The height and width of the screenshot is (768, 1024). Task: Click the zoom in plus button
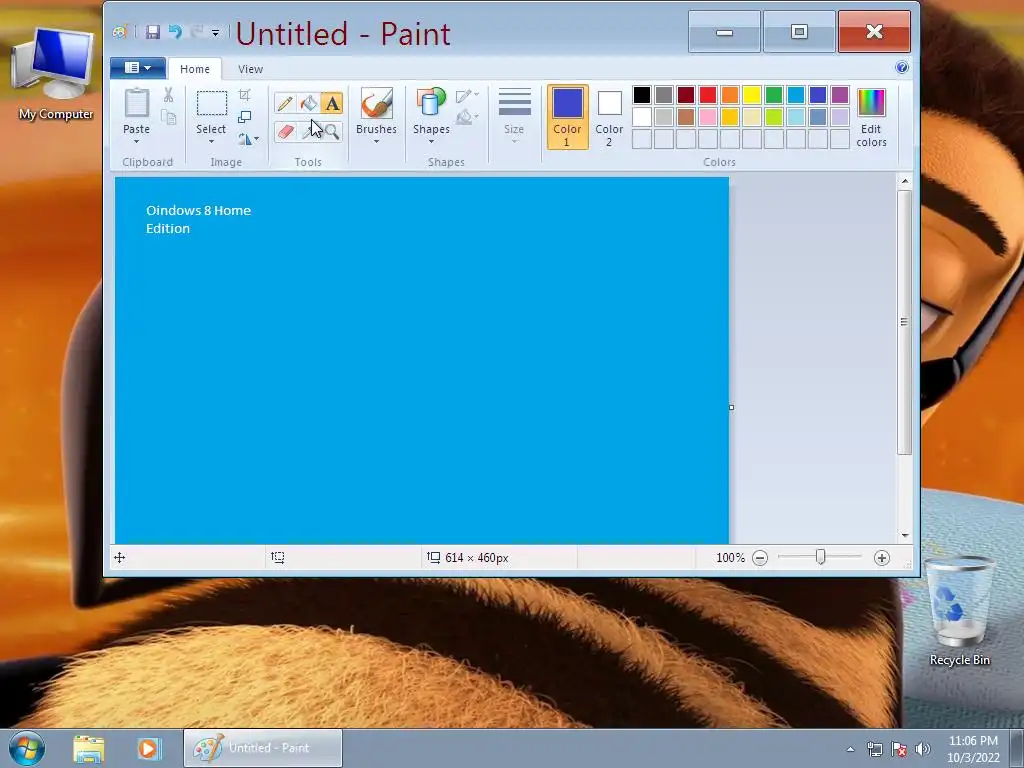[x=882, y=558]
